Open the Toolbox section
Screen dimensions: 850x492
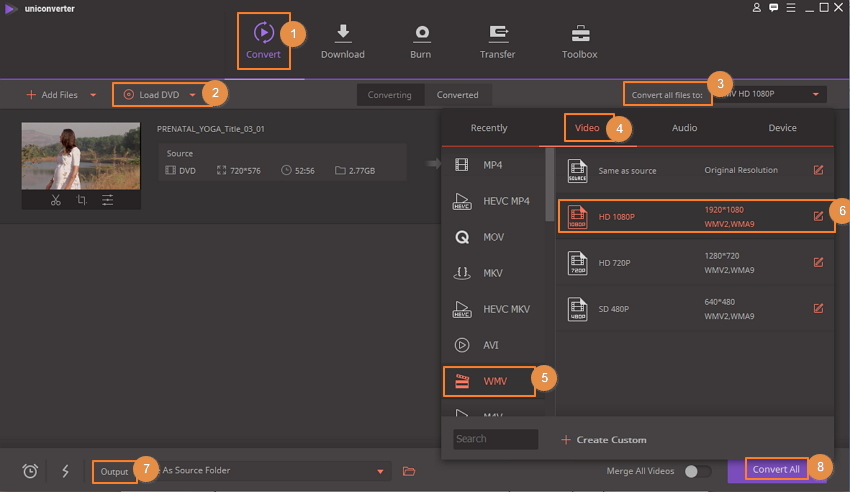(579, 41)
